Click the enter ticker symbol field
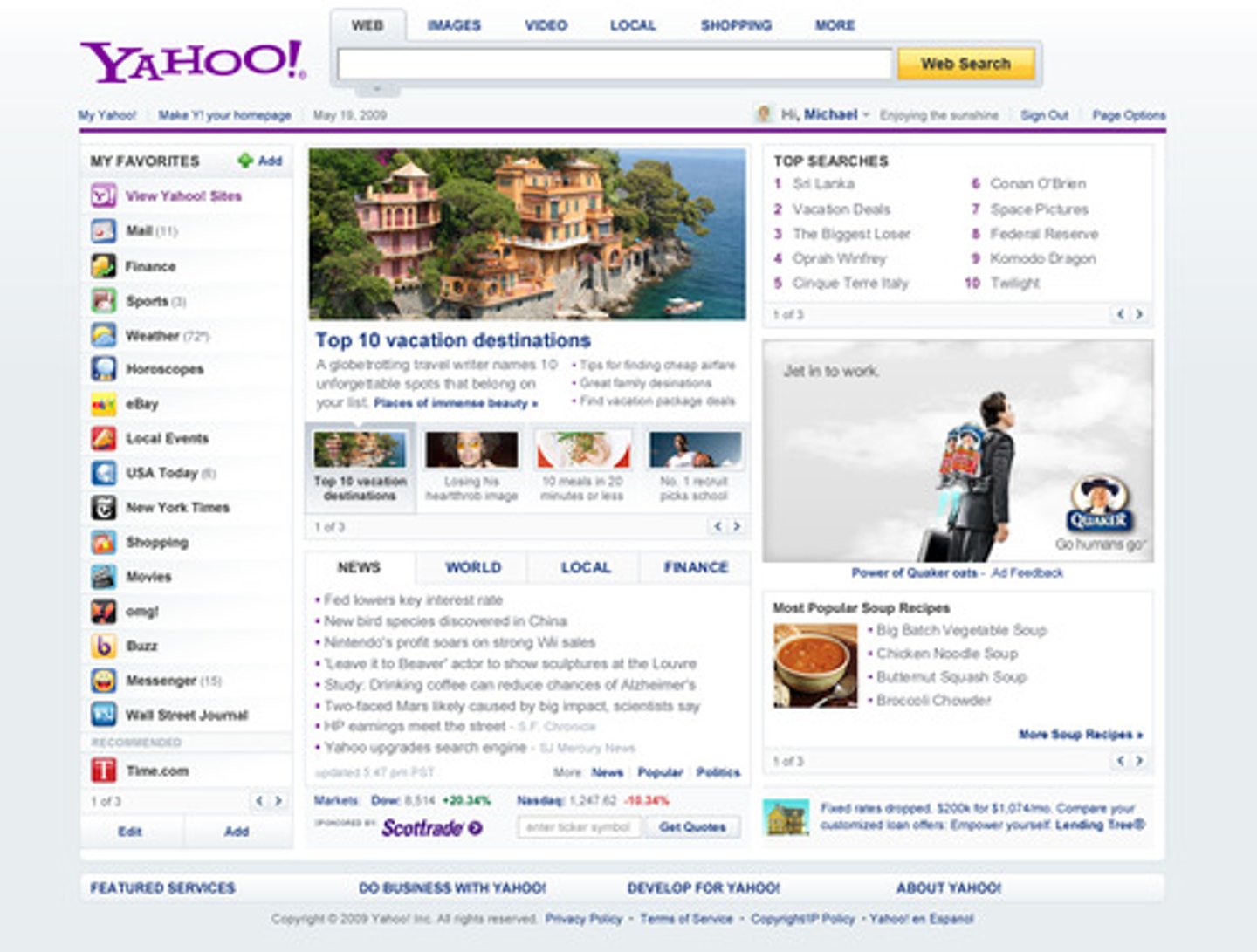The height and width of the screenshot is (952, 1257). pyautogui.click(x=580, y=827)
